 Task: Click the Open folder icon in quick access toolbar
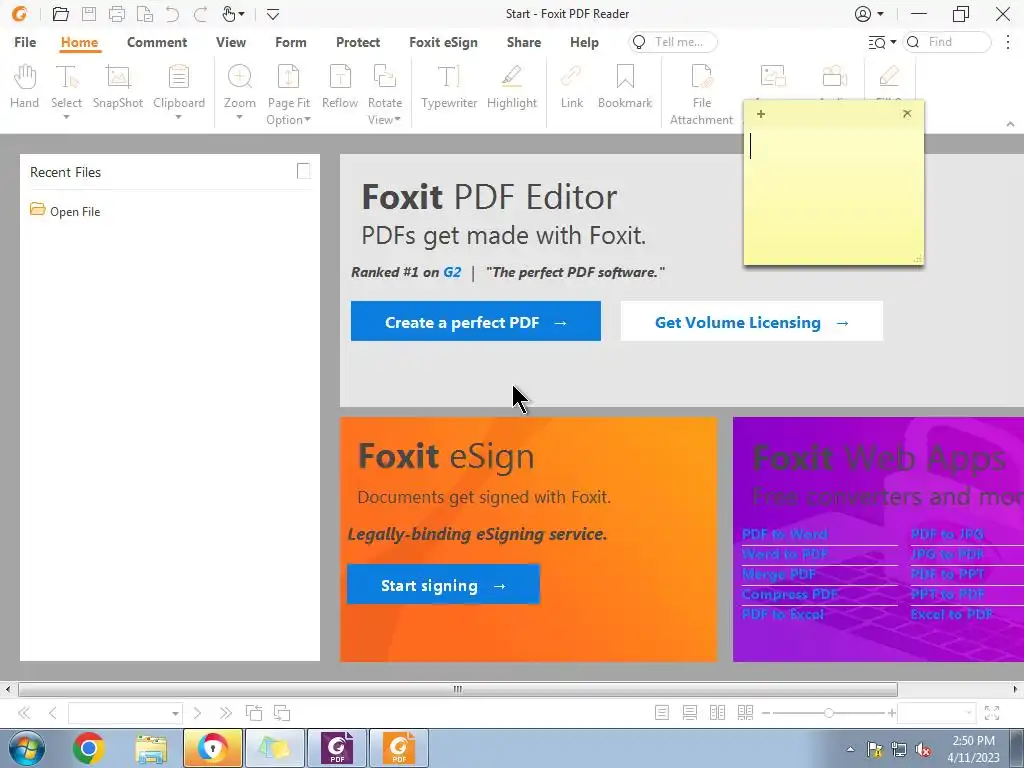60,14
